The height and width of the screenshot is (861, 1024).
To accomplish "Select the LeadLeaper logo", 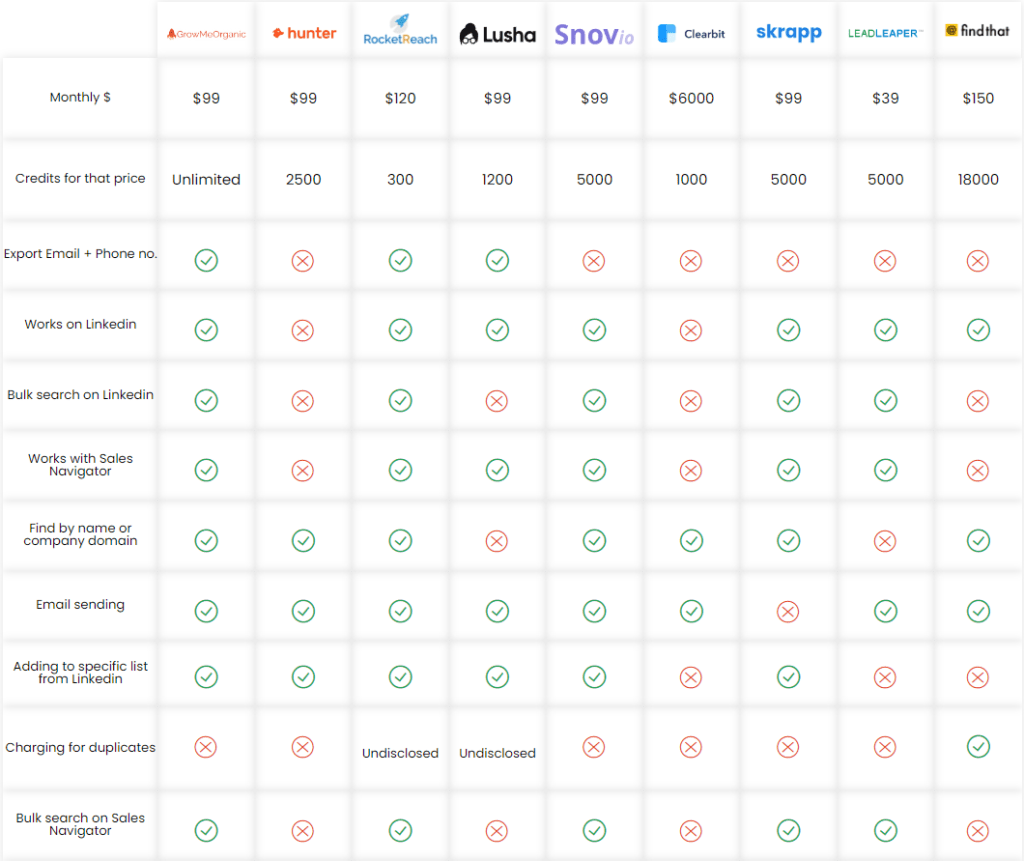I will coord(884,32).
